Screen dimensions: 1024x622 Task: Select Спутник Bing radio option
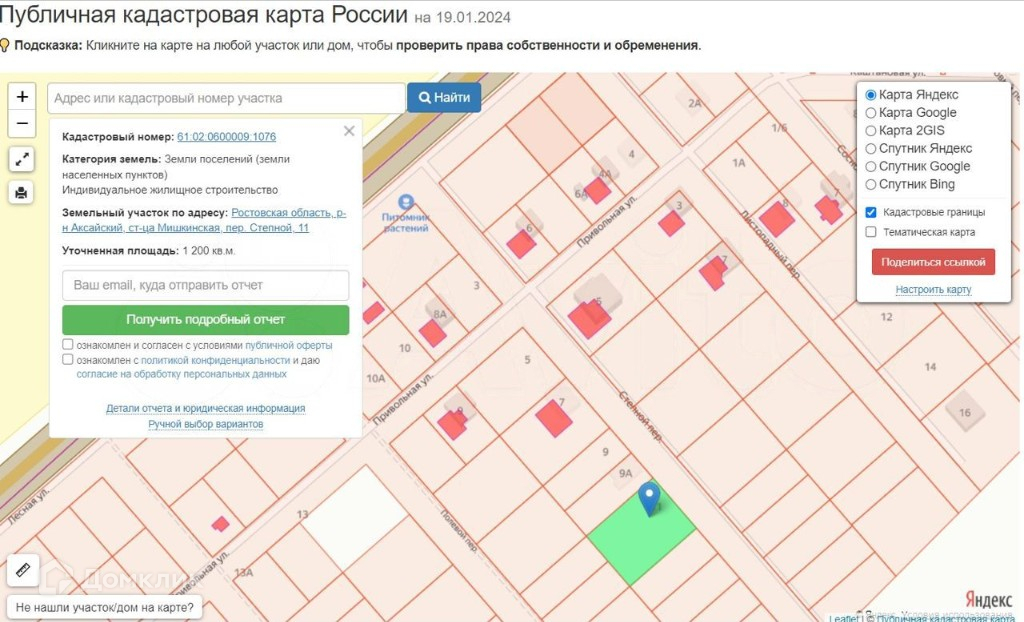871,185
